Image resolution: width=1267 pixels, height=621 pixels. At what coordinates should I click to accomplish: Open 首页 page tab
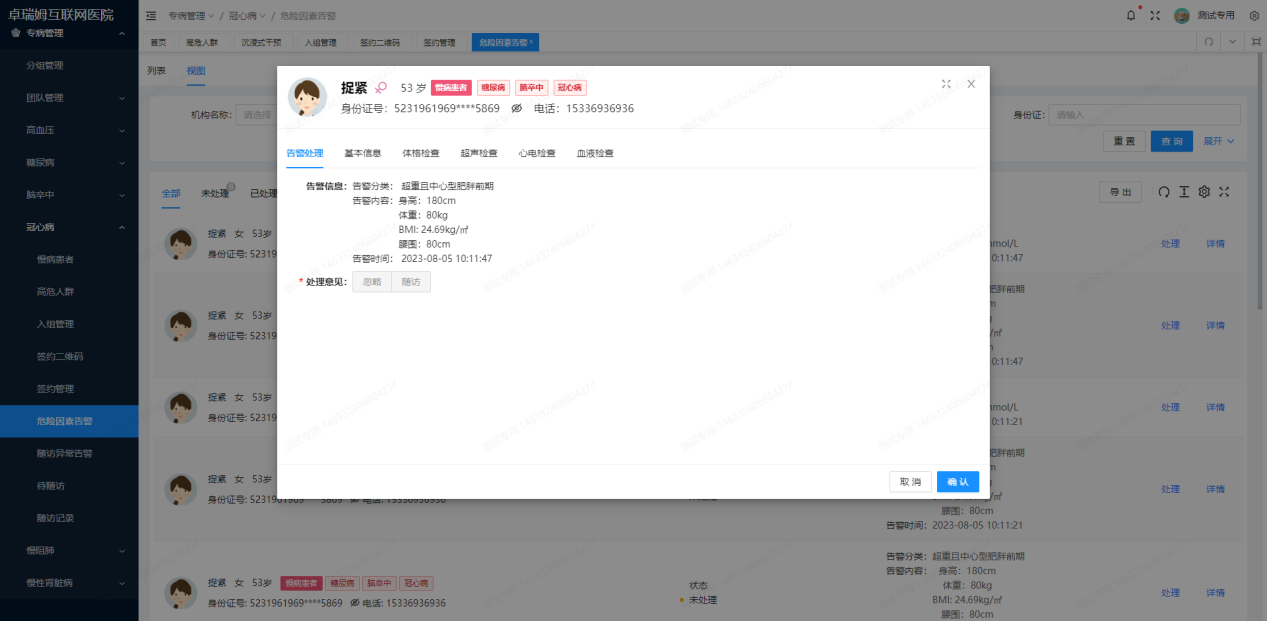(158, 43)
